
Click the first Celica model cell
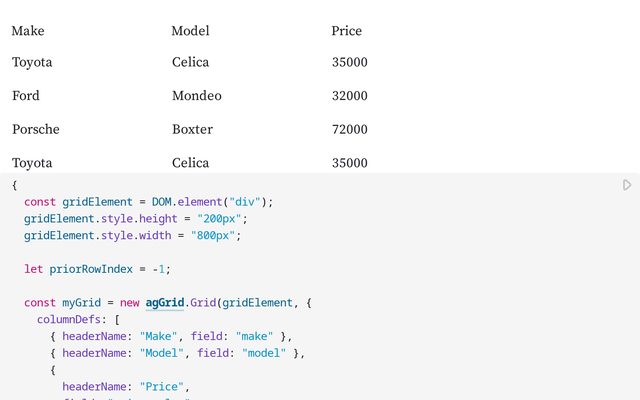[x=191, y=62]
